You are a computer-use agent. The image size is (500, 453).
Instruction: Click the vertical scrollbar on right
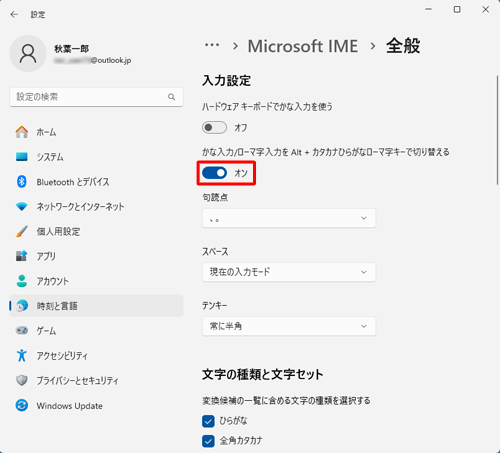tap(497, 130)
